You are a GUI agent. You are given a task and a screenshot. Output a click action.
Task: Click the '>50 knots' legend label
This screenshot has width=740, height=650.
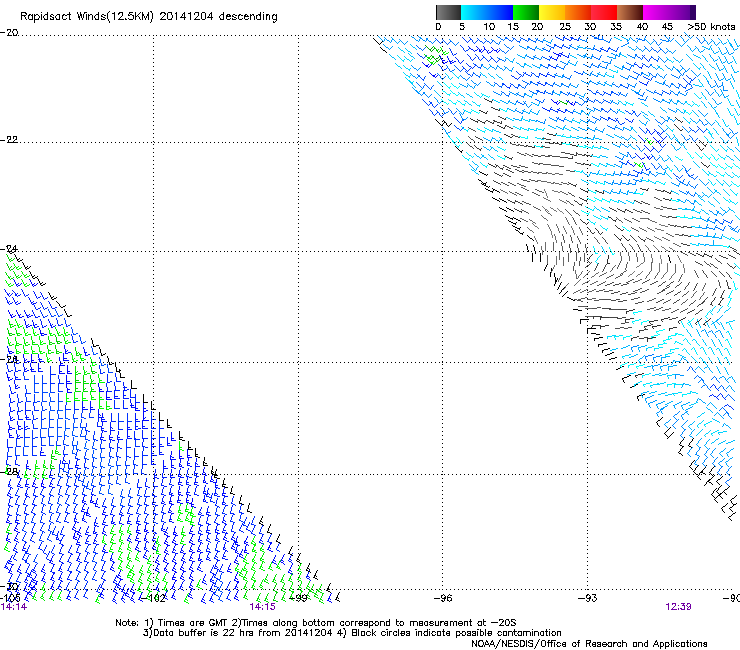(711, 27)
